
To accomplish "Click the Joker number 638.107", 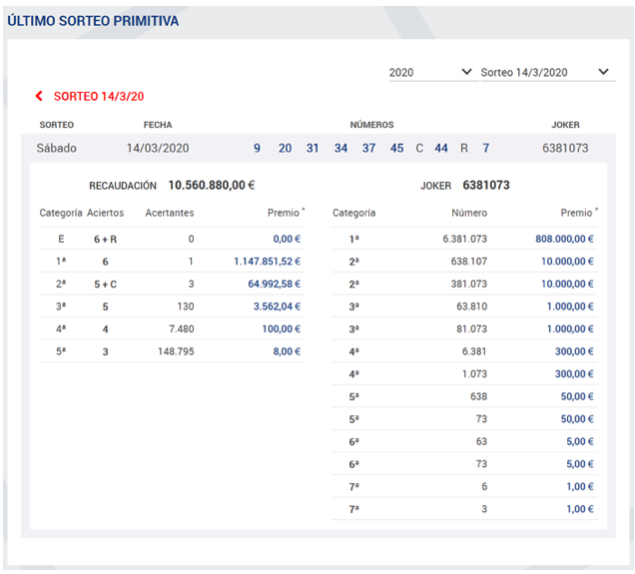I will [469, 262].
